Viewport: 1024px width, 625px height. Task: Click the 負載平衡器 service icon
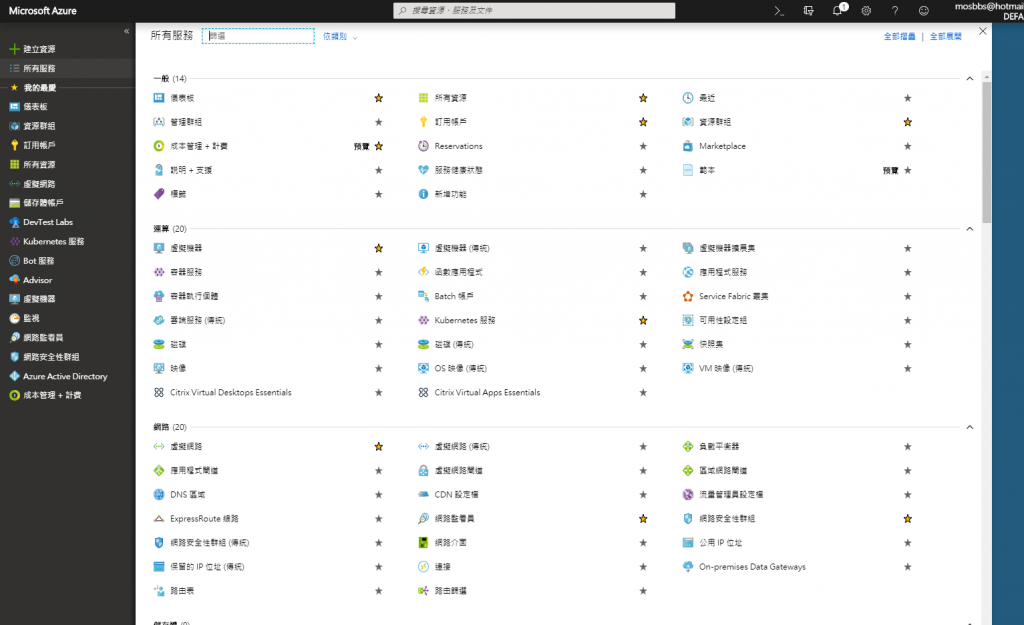(x=688, y=447)
